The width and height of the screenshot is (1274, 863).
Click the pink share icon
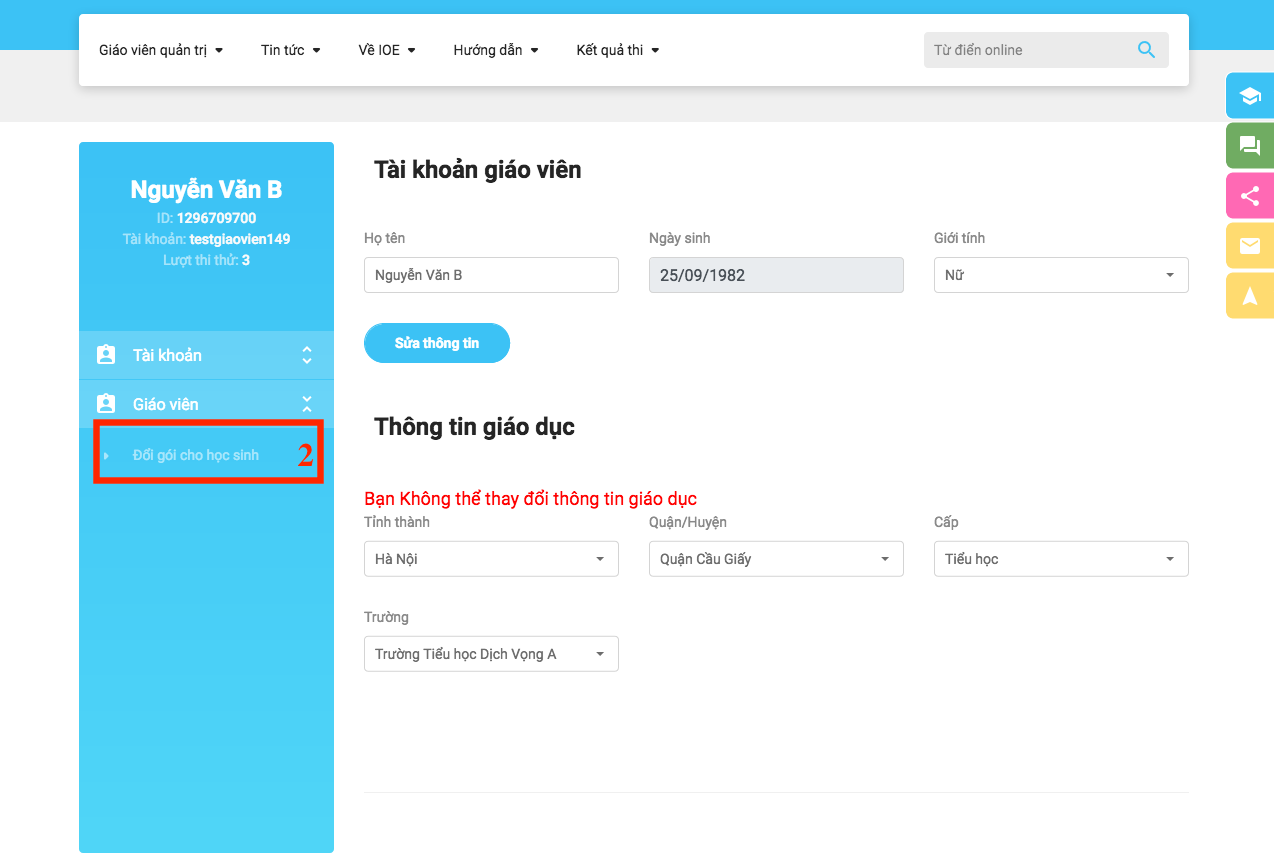[1248, 195]
